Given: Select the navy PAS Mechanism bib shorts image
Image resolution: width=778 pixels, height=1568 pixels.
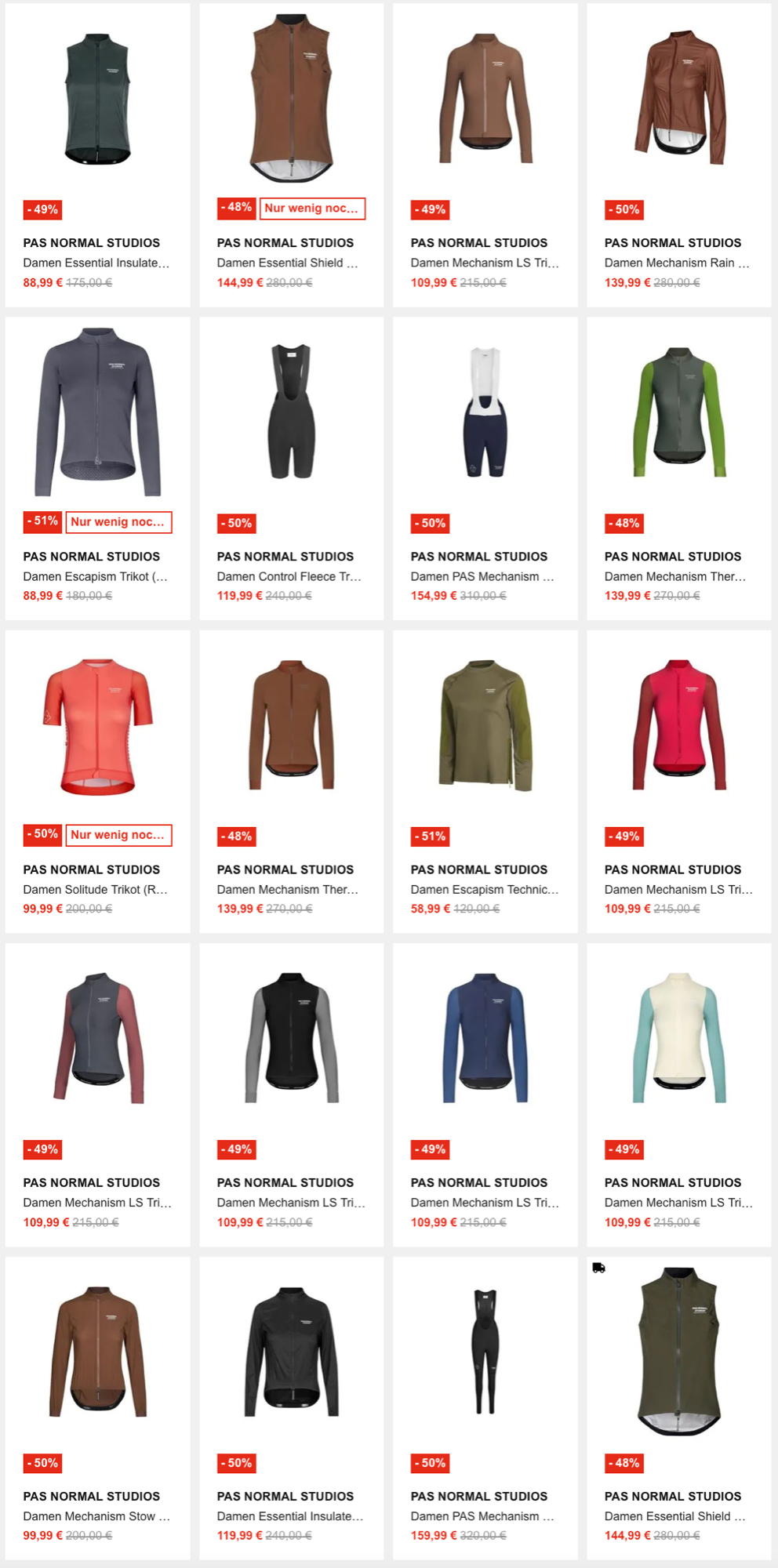Looking at the screenshot, I should pos(485,412).
